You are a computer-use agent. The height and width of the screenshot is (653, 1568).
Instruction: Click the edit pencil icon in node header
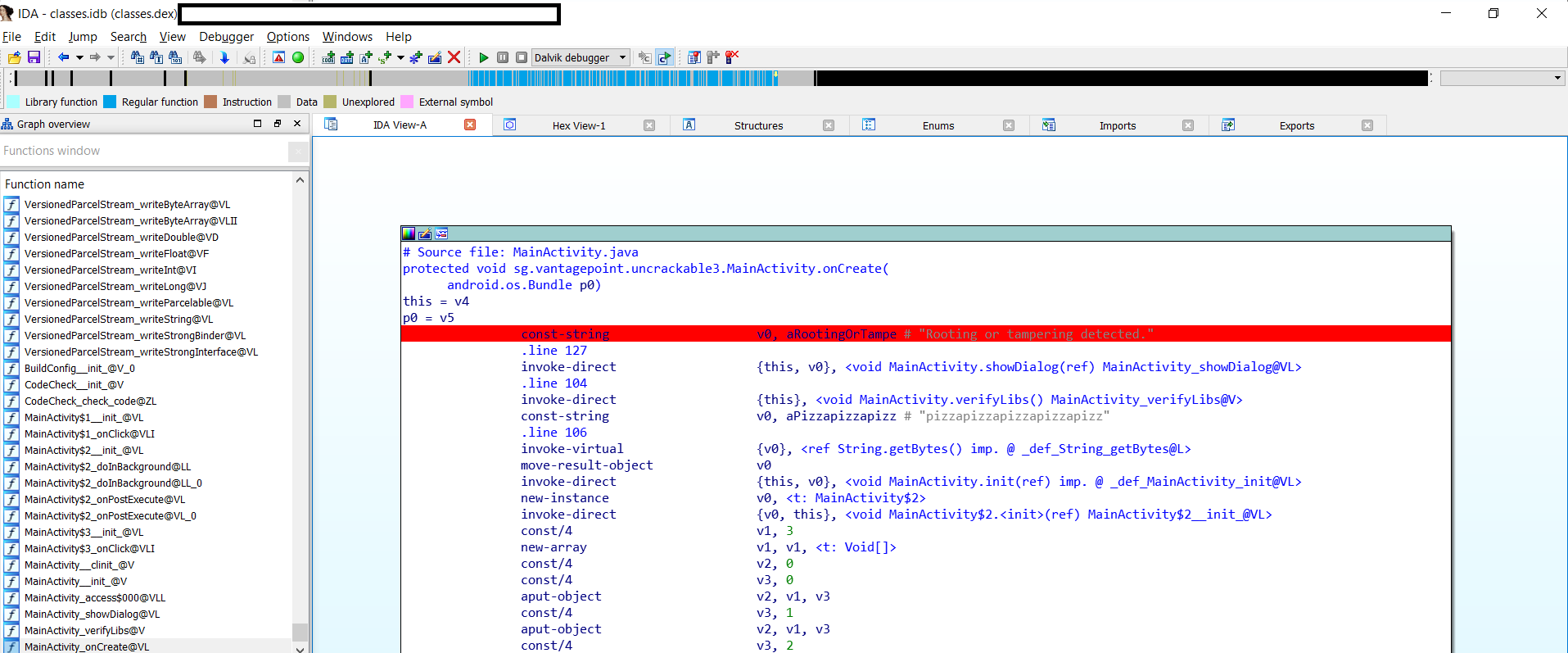pyautogui.click(x=425, y=234)
